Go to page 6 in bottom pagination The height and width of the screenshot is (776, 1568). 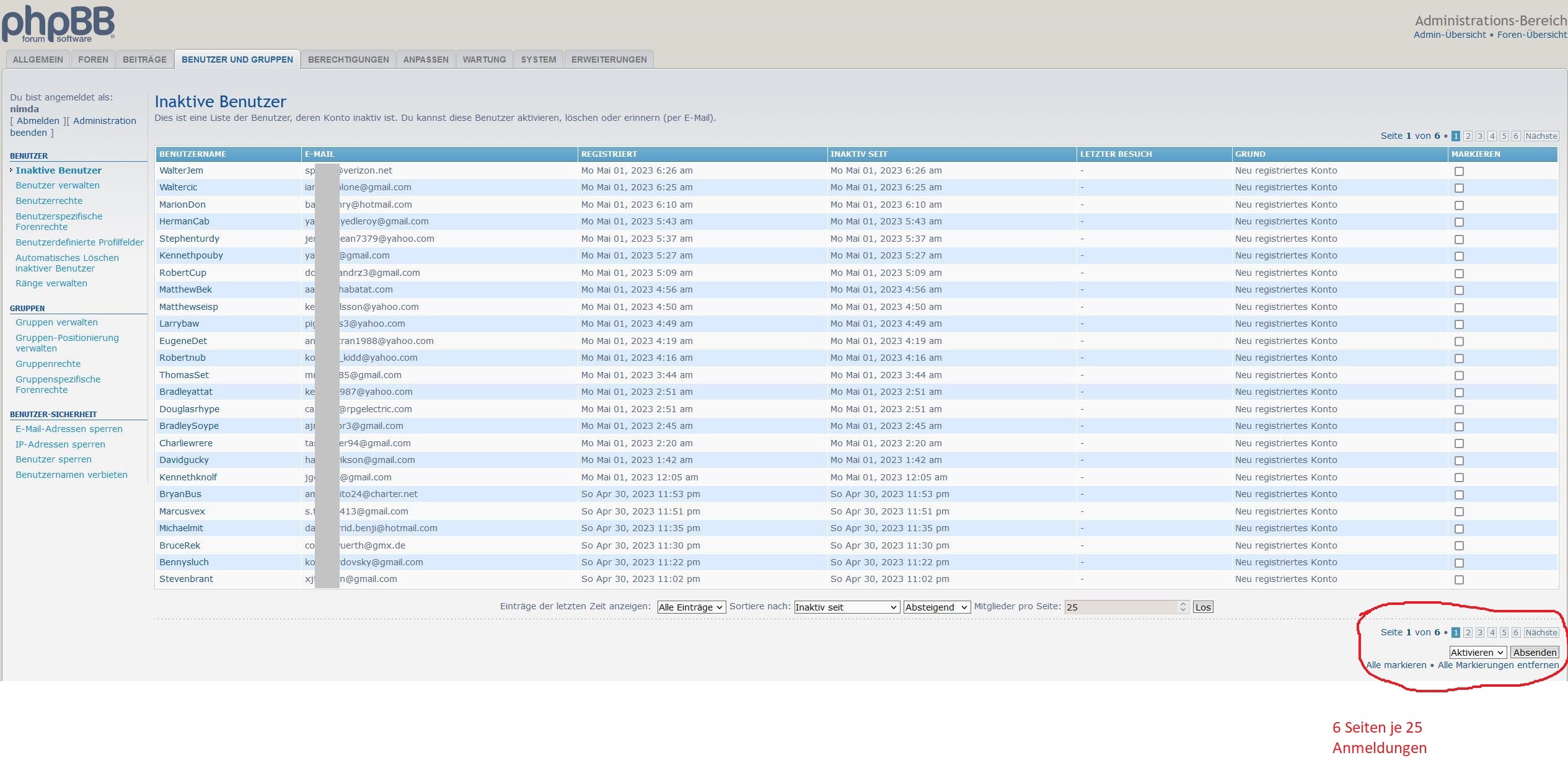click(x=1515, y=633)
